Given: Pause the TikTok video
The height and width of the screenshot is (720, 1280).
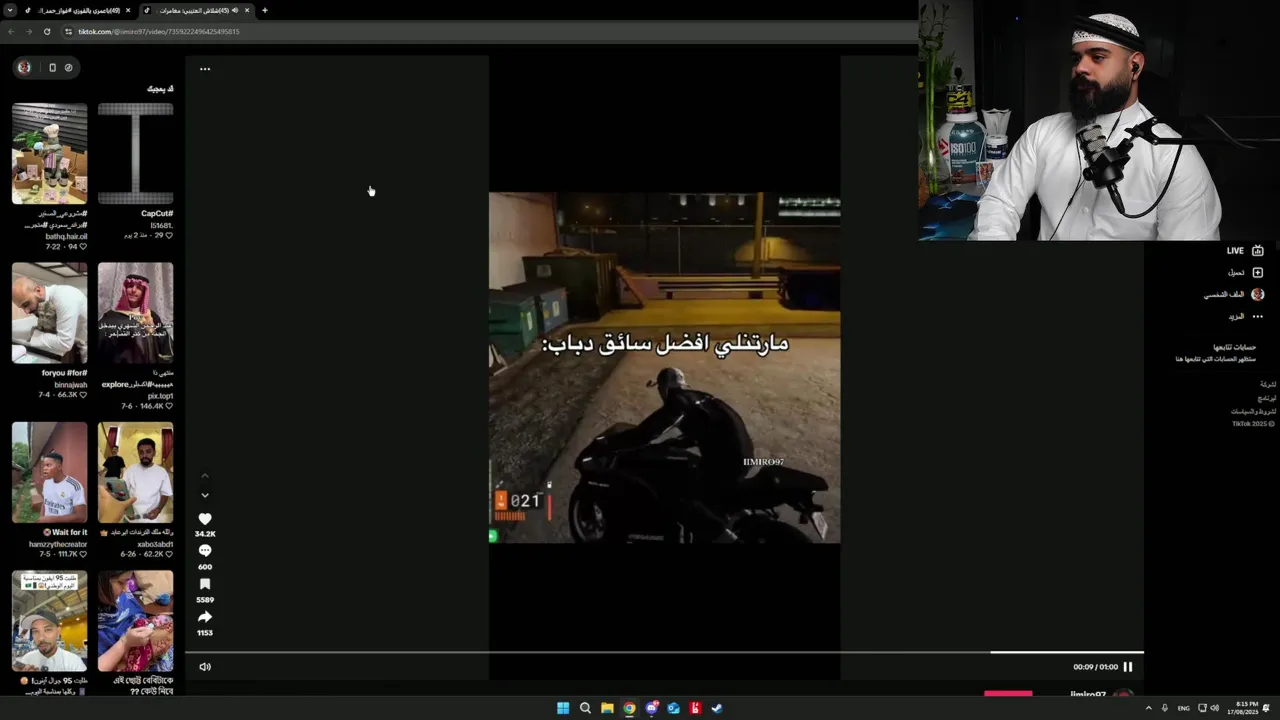Looking at the screenshot, I should pyautogui.click(x=1128, y=667).
